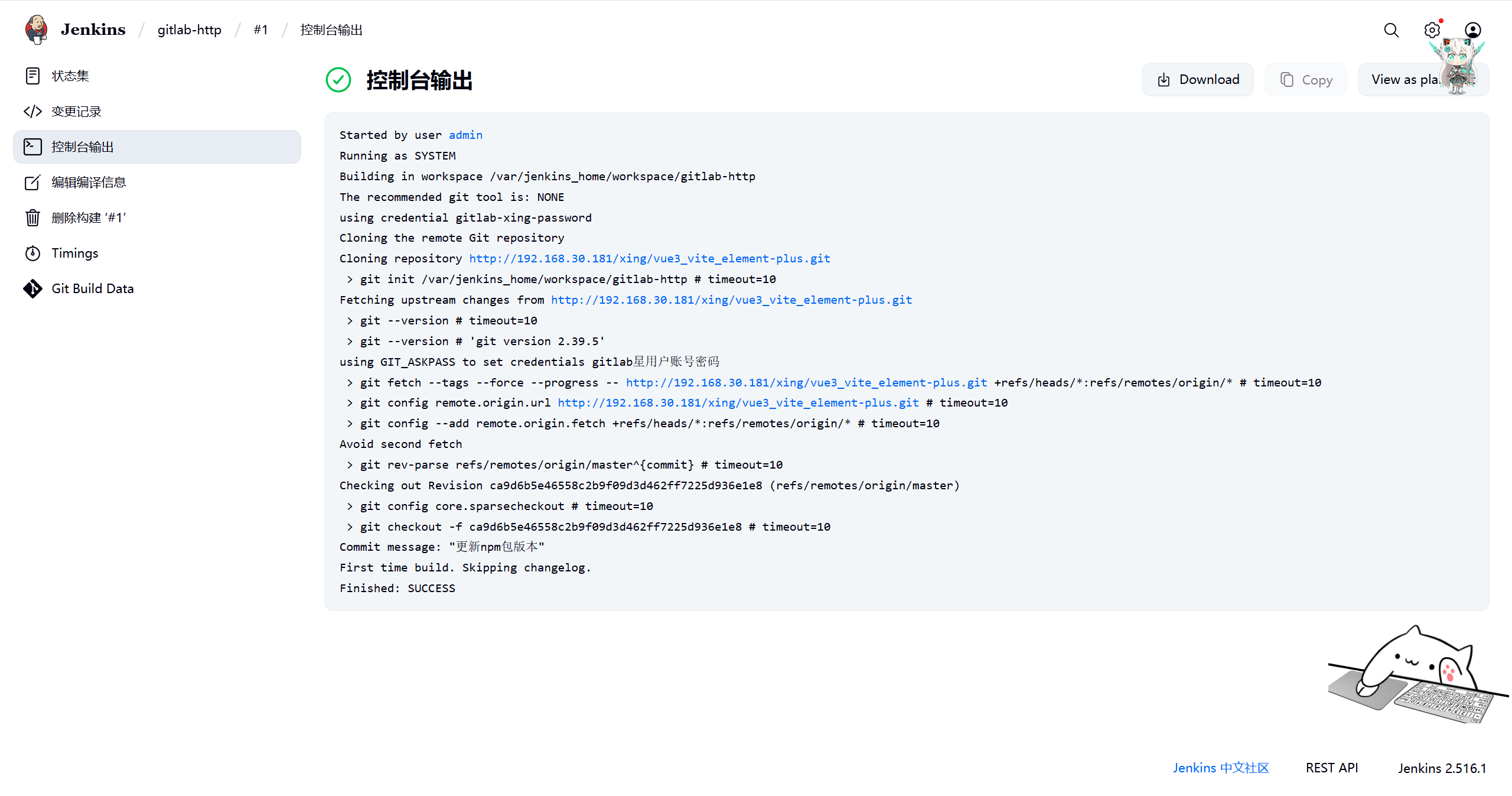The image size is (1512, 796).
Task: Click the 控制台输出 breadcrumb item
Action: point(331,30)
